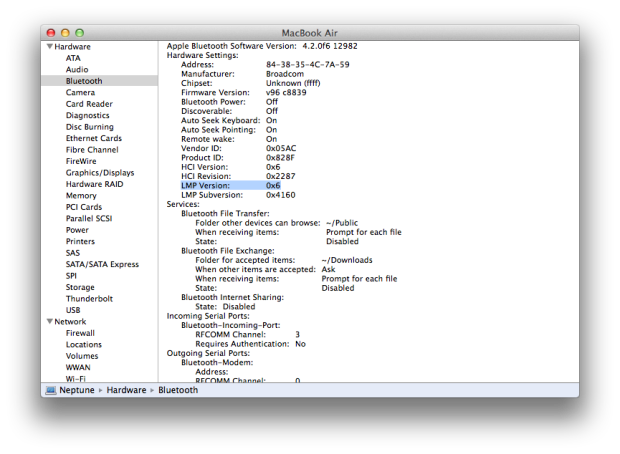Click the Bluetooth Internet Sharing heading

point(232,297)
